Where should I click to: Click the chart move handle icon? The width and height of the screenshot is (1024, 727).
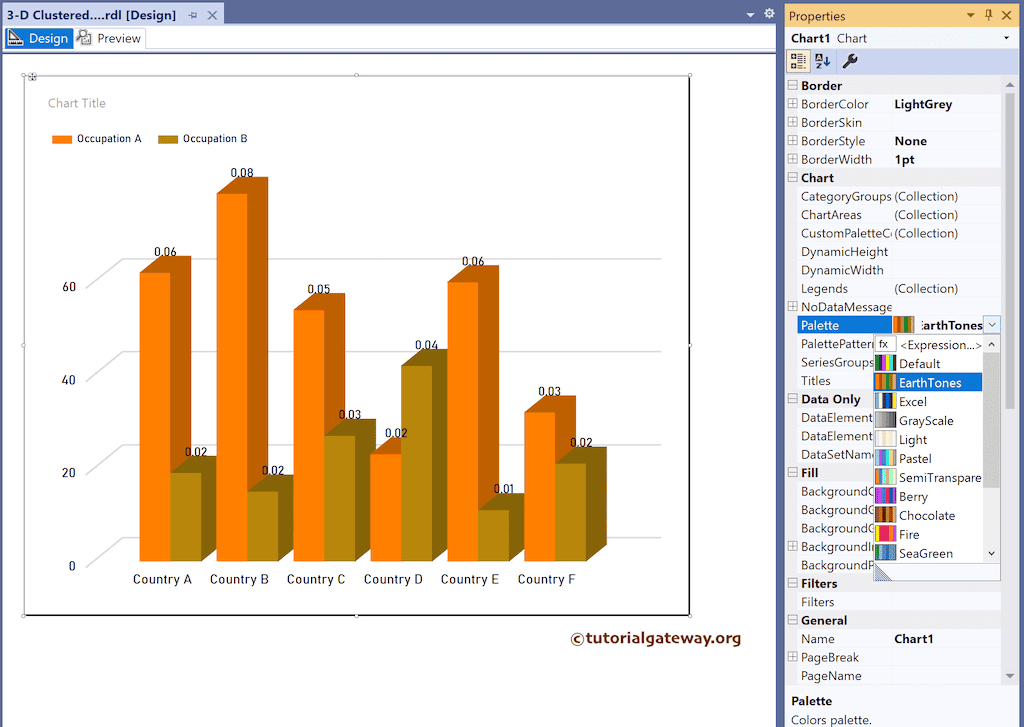click(32, 77)
